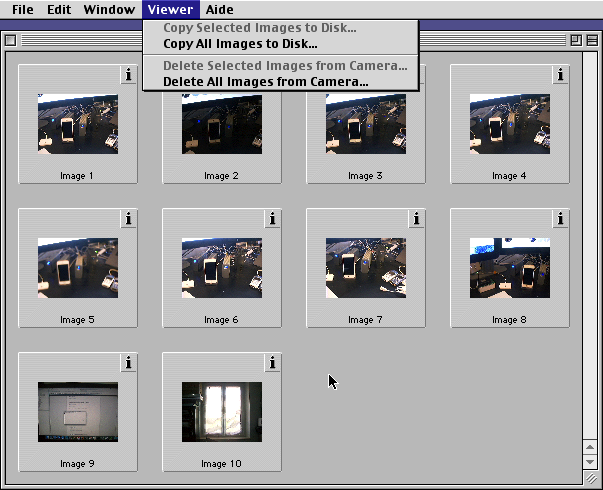603x490 pixels.
Task: Click the scrollbar down arrow
Action: click(x=590, y=462)
